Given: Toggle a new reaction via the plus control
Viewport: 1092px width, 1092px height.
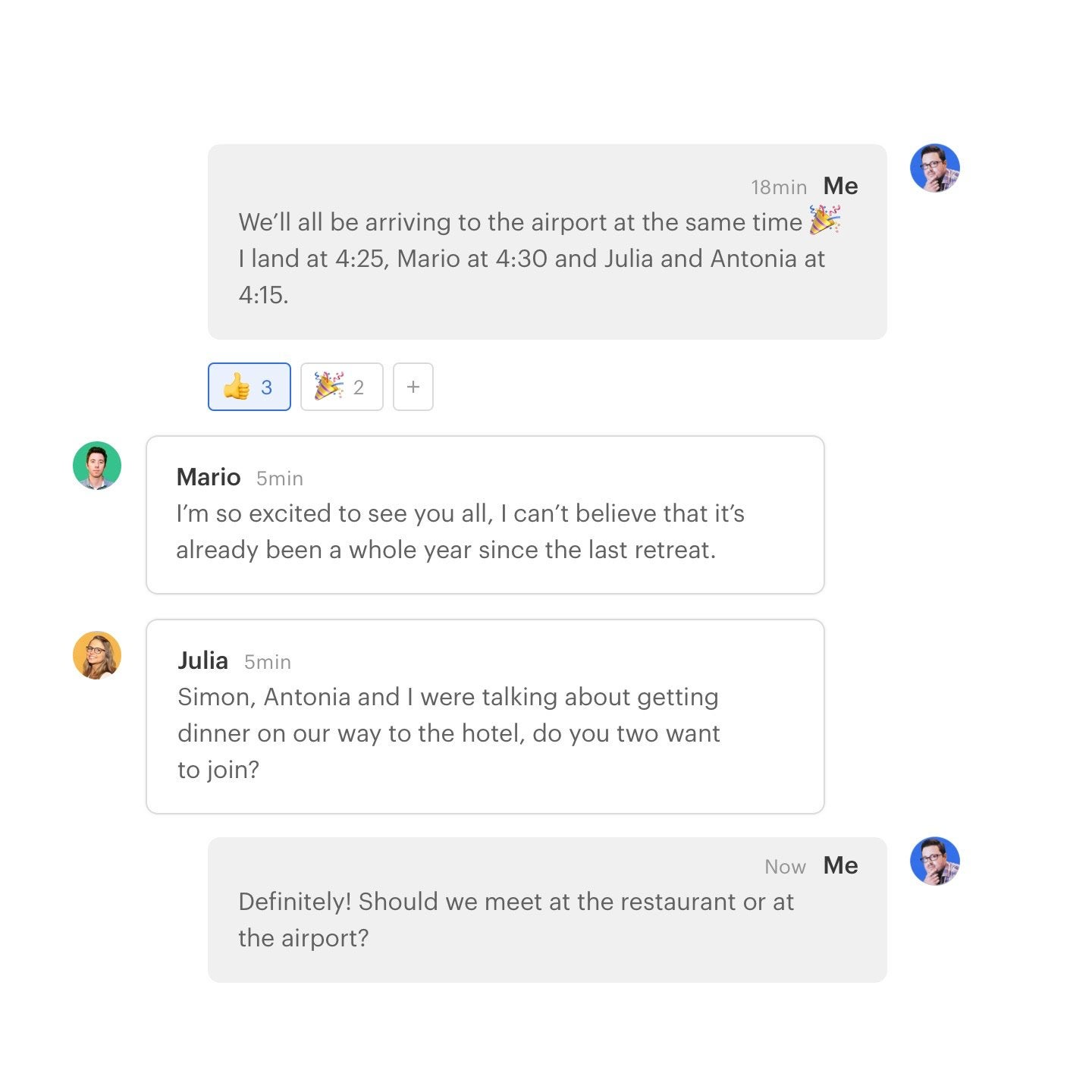Looking at the screenshot, I should pos(413,387).
